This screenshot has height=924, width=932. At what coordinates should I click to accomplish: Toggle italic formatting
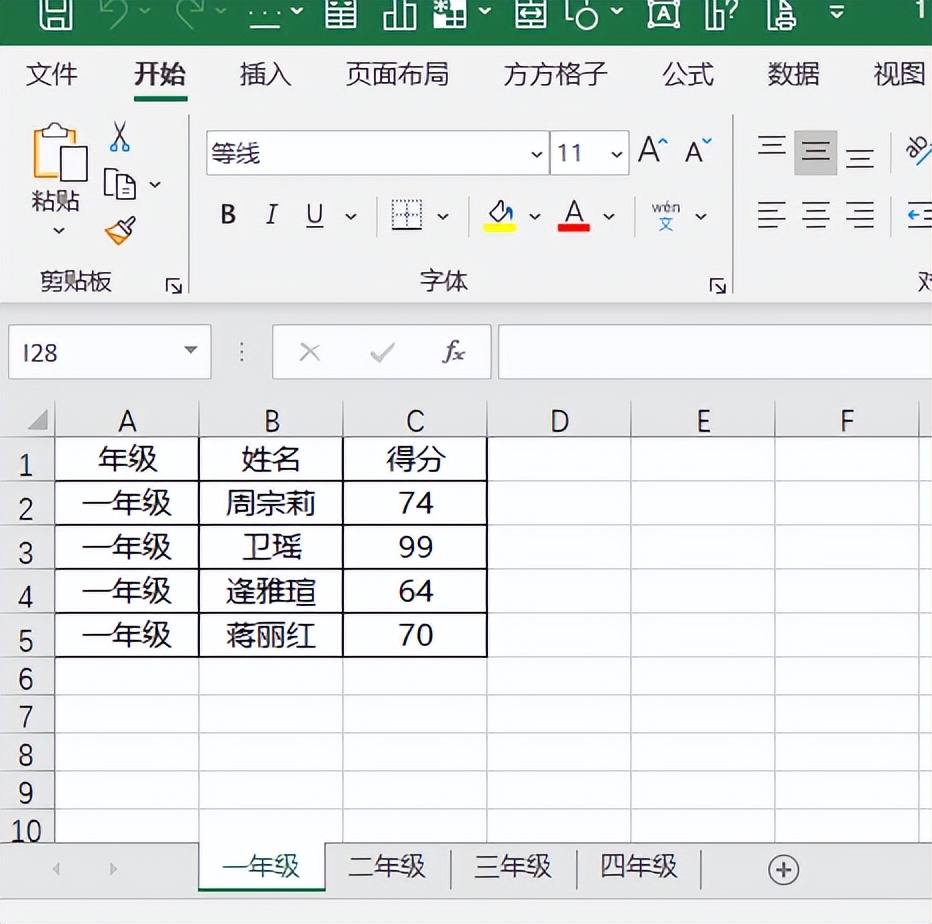(271, 215)
